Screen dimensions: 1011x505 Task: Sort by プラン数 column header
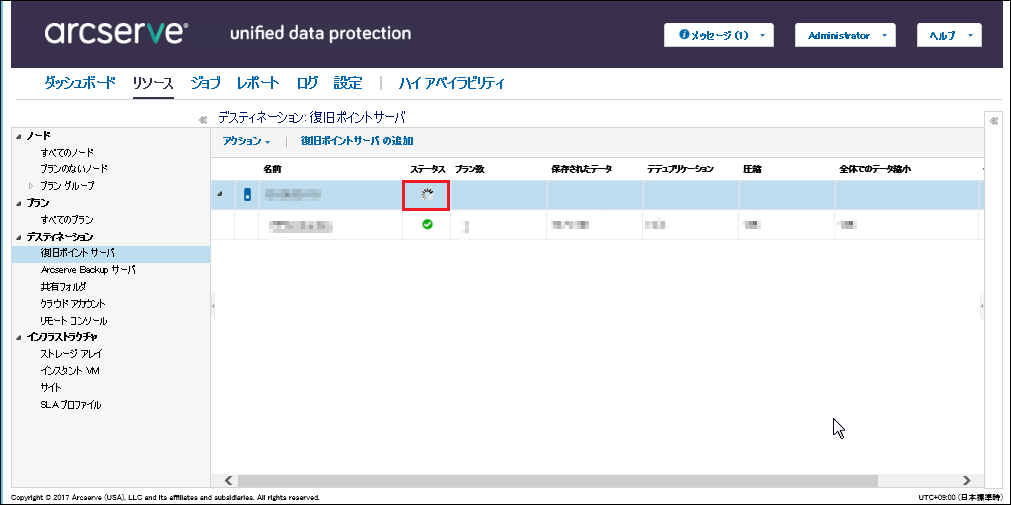(469, 169)
